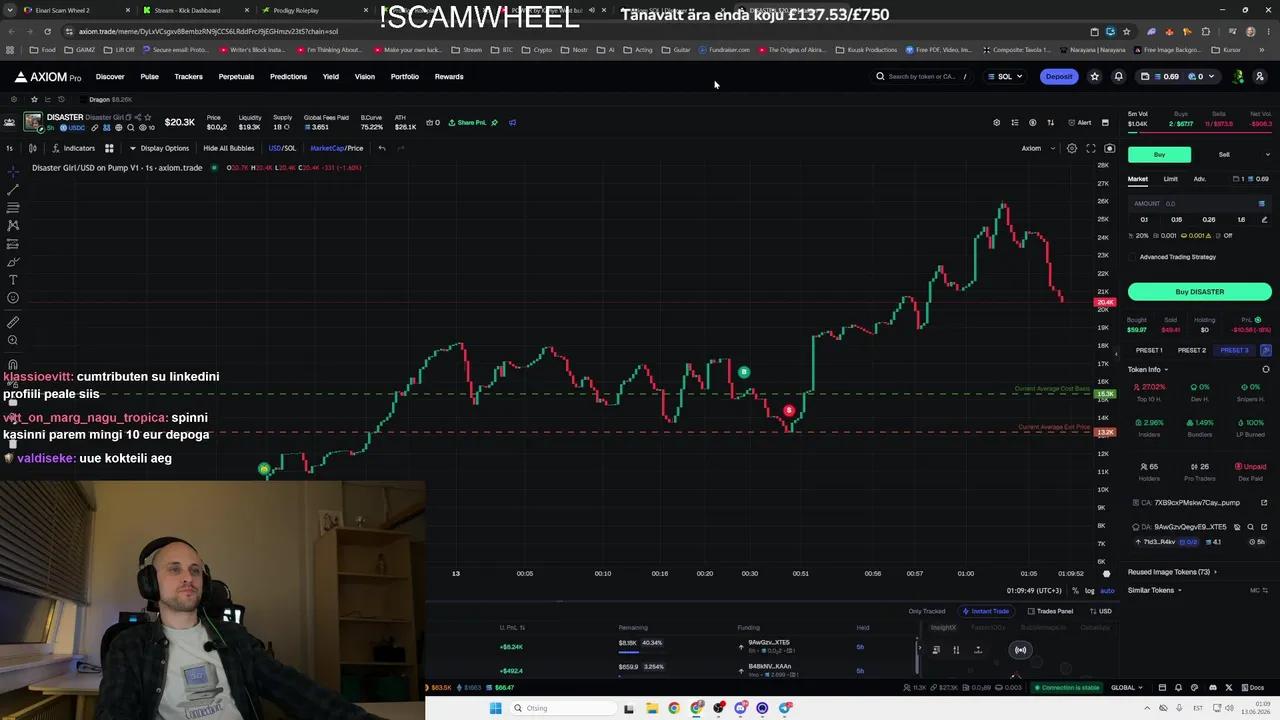Select the trend line drawing tool
This screenshot has height=720, width=1280.
13,189
